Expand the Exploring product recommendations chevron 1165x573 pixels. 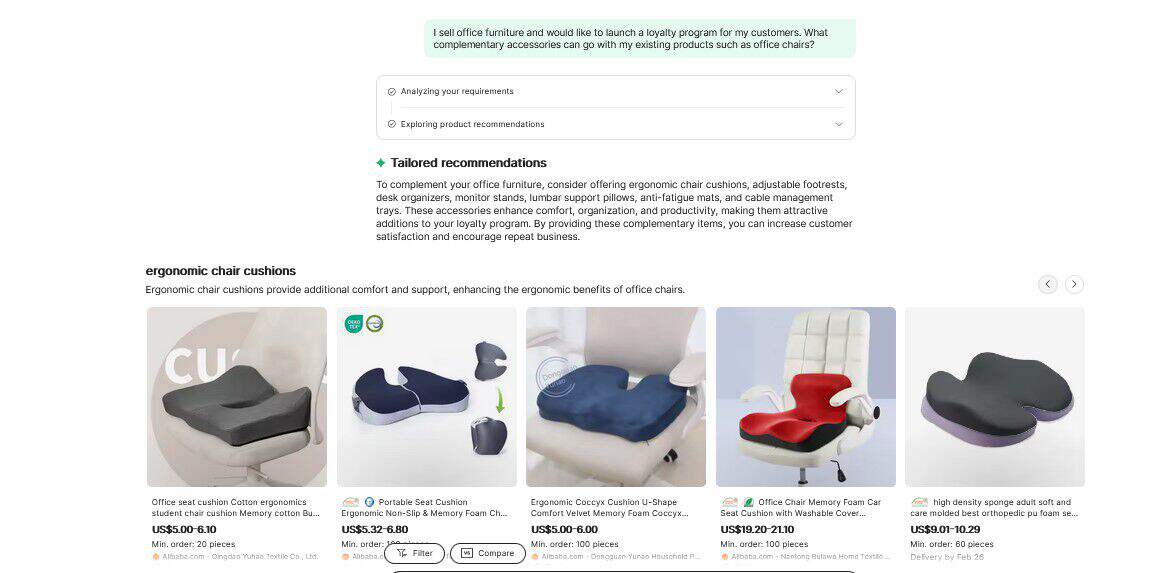pos(839,124)
